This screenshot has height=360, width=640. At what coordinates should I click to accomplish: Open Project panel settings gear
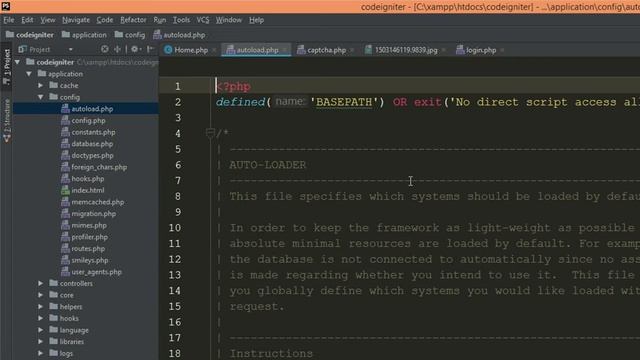point(135,49)
